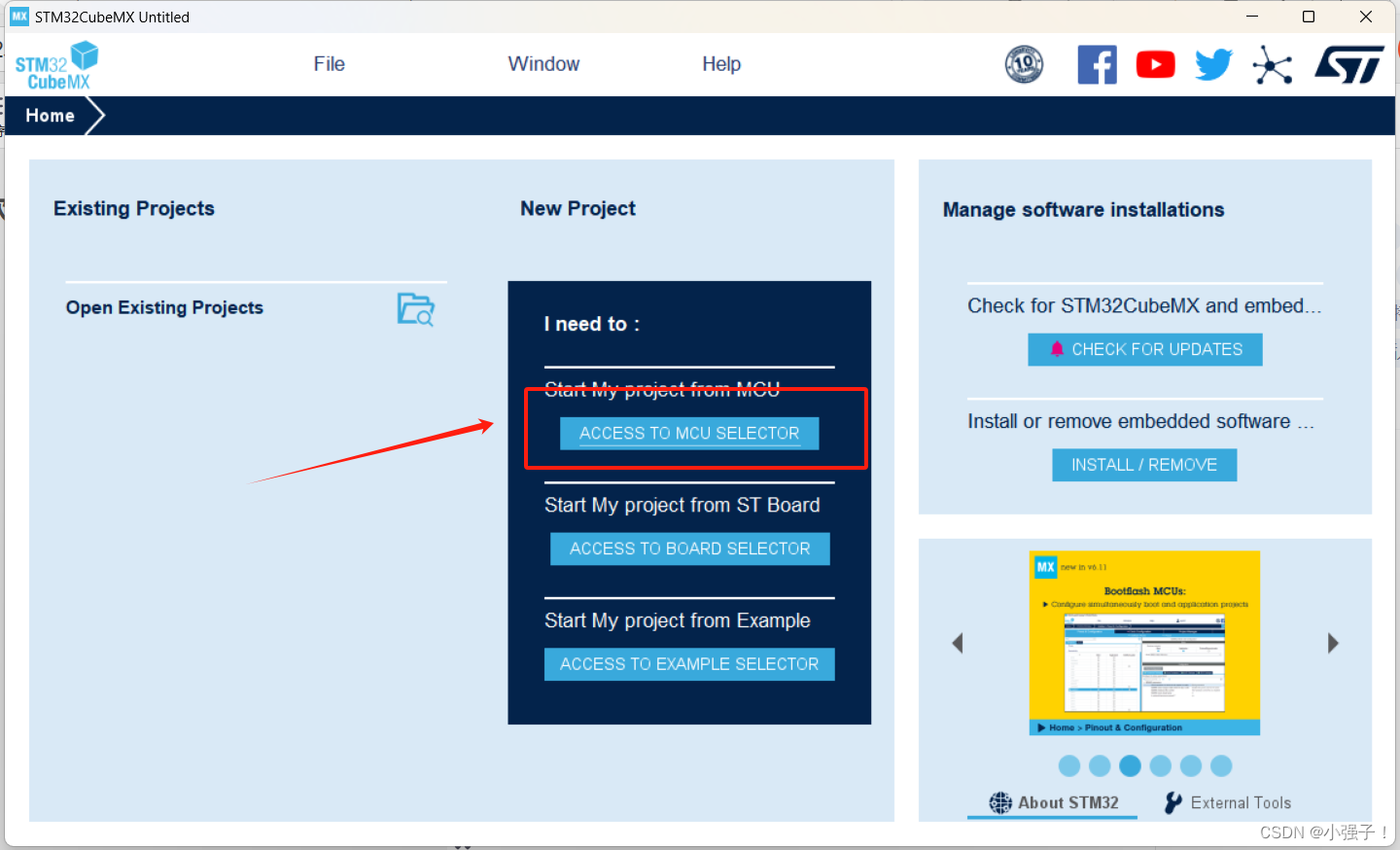The height and width of the screenshot is (850, 1400).
Task: Select the first carousel dot
Action: click(1069, 766)
